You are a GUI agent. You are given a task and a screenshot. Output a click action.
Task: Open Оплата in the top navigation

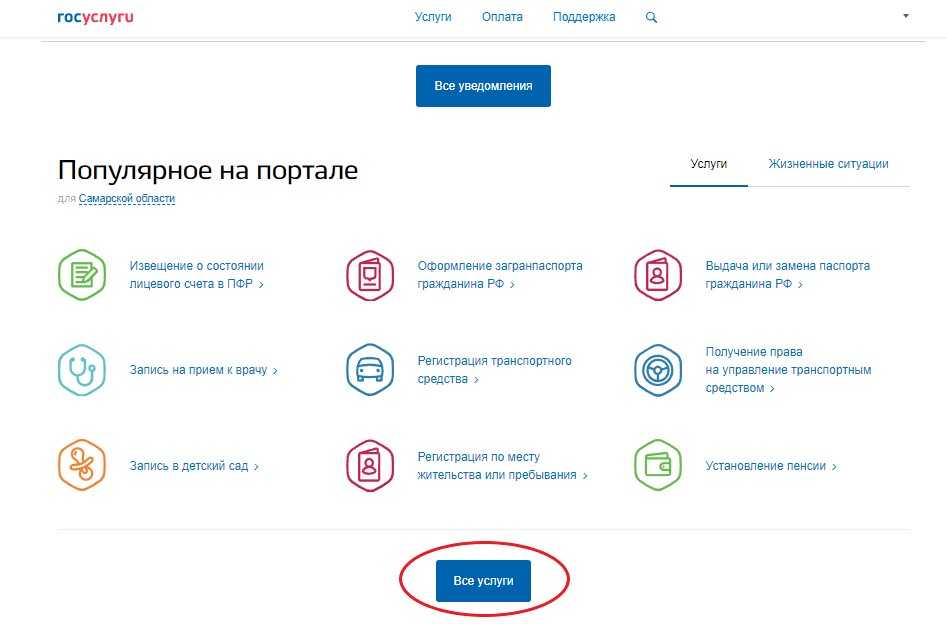(502, 17)
